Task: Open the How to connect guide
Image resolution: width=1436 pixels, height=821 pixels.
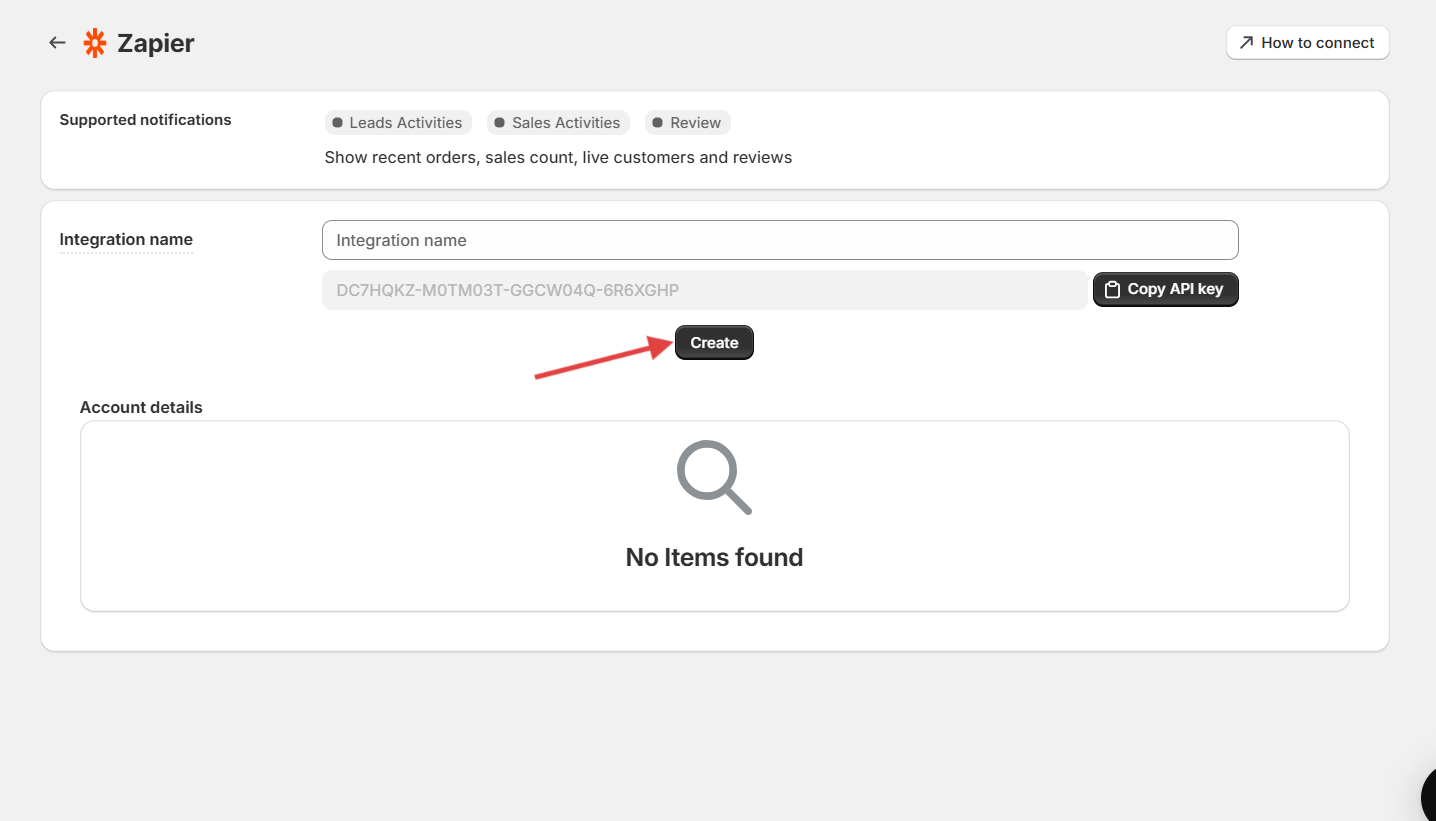Action: [x=1307, y=43]
